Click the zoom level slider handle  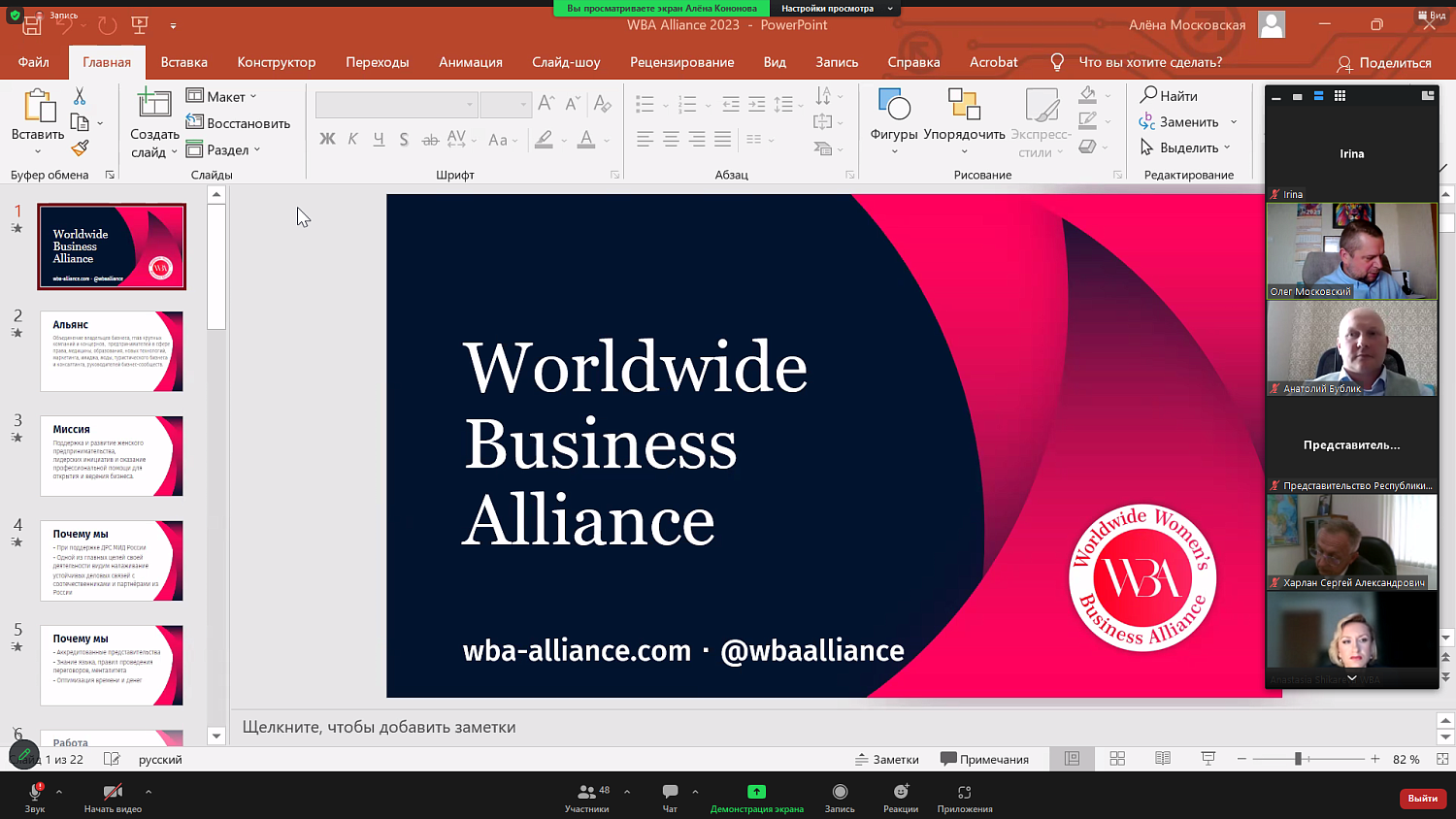tap(1298, 759)
